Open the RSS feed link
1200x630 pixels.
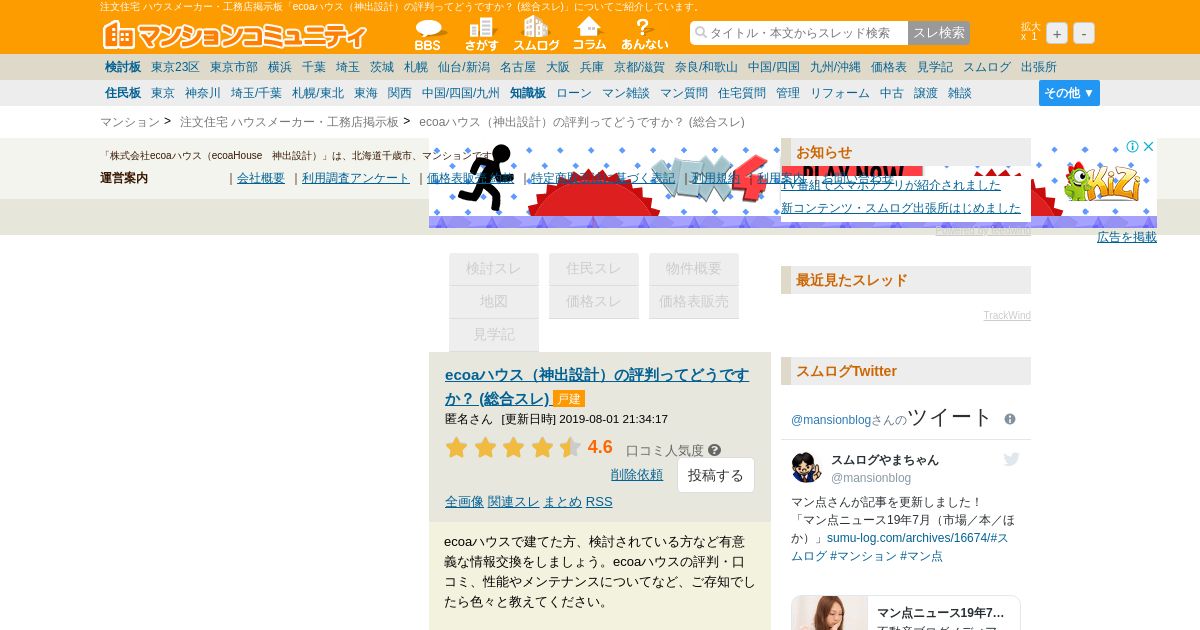pyautogui.click(x=599, y=501)
